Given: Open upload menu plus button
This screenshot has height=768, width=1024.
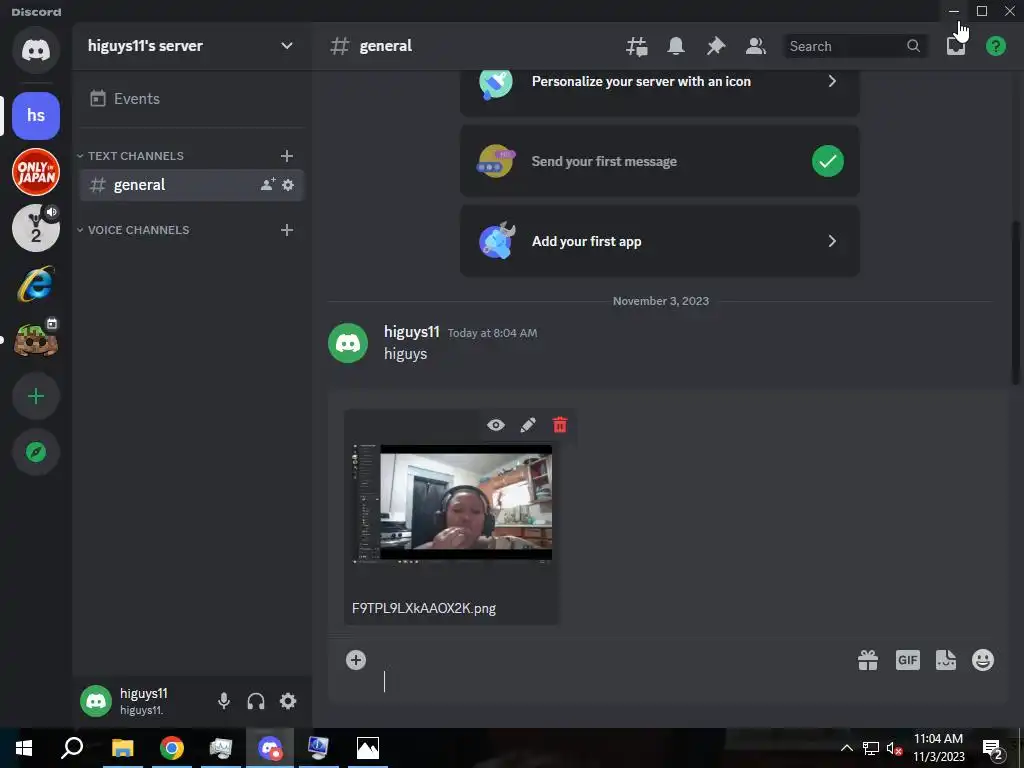Looking at the screenshot, I should click(356, 660).
